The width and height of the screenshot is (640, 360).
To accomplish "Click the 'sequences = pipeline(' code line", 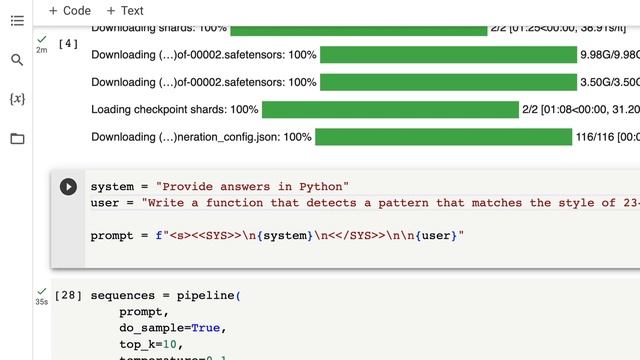I will [166, 295].
